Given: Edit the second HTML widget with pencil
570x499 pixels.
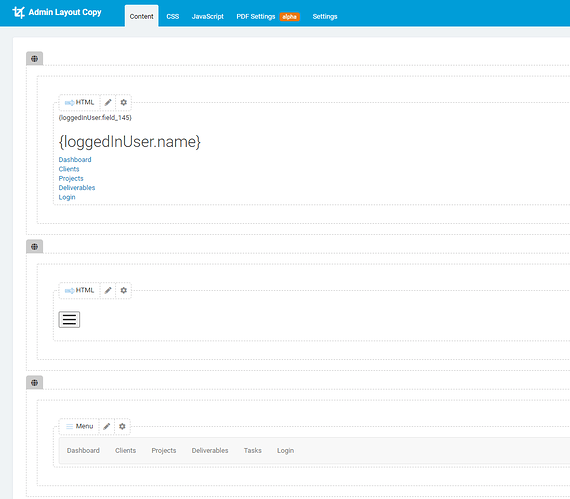Looking at the screenshot, I should [108, 290].
